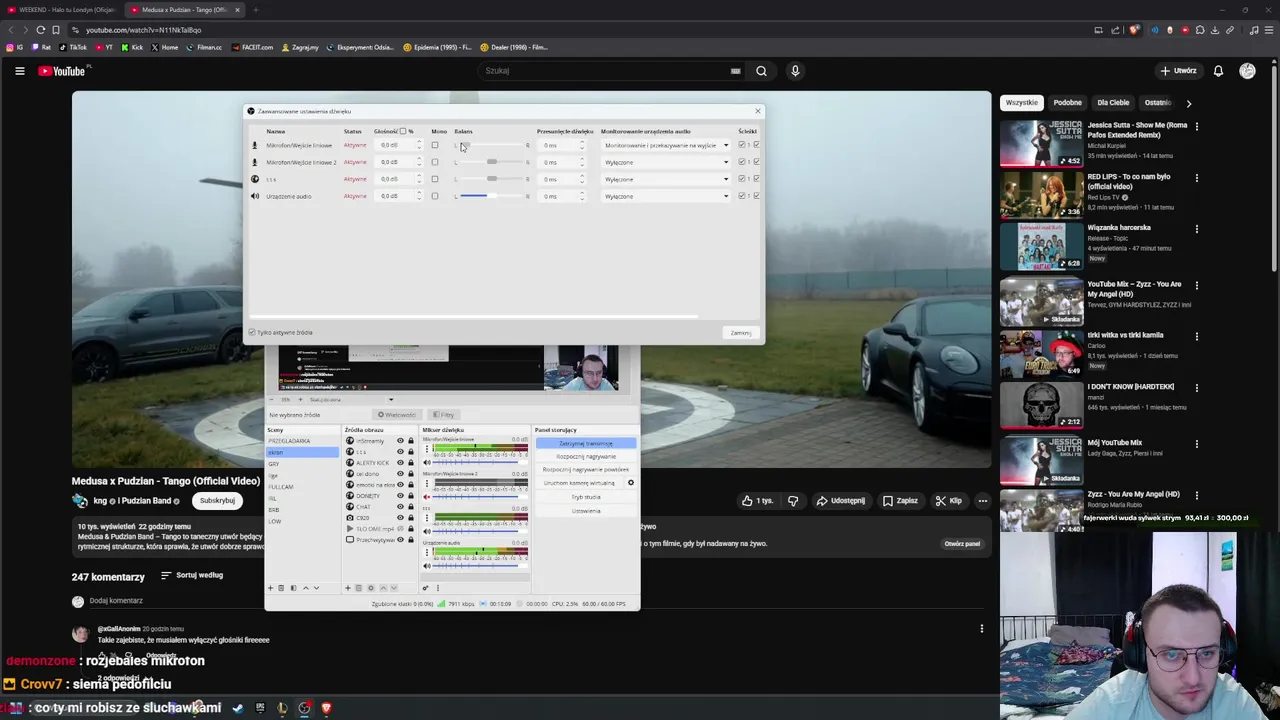Toggle the Głośność percent checkbox
This screenshot has height=720, width=1280.
pos(403,131)
